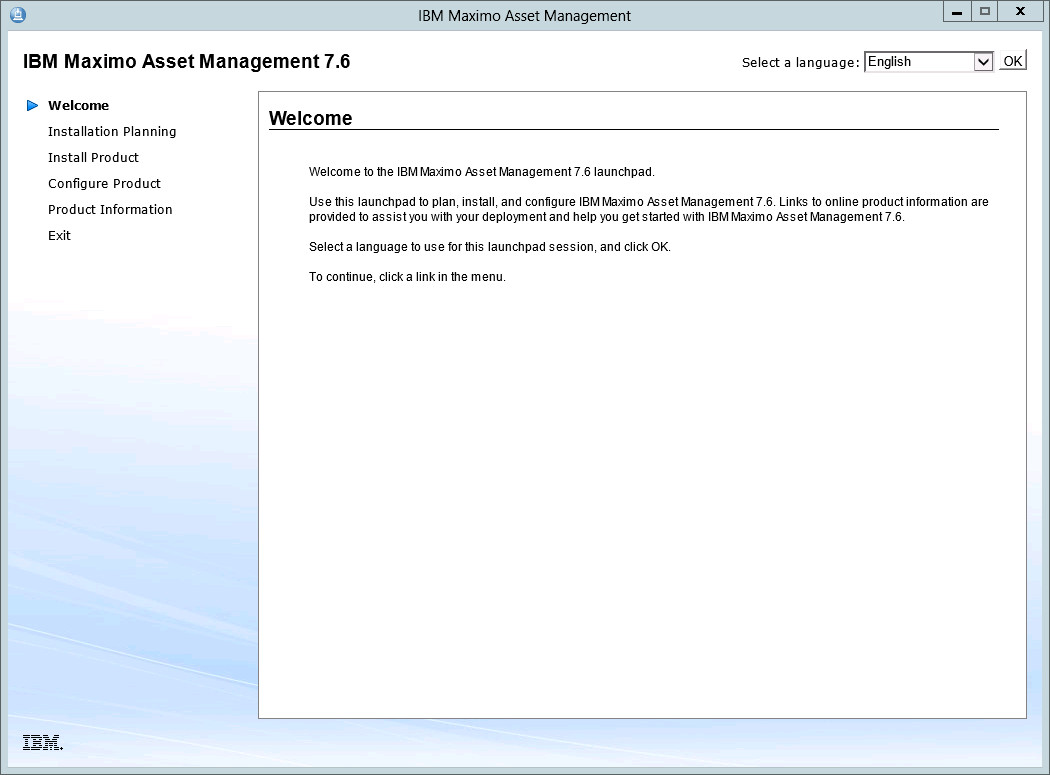
Task: Click Exit in the left menu
Action: pos(59,235)
